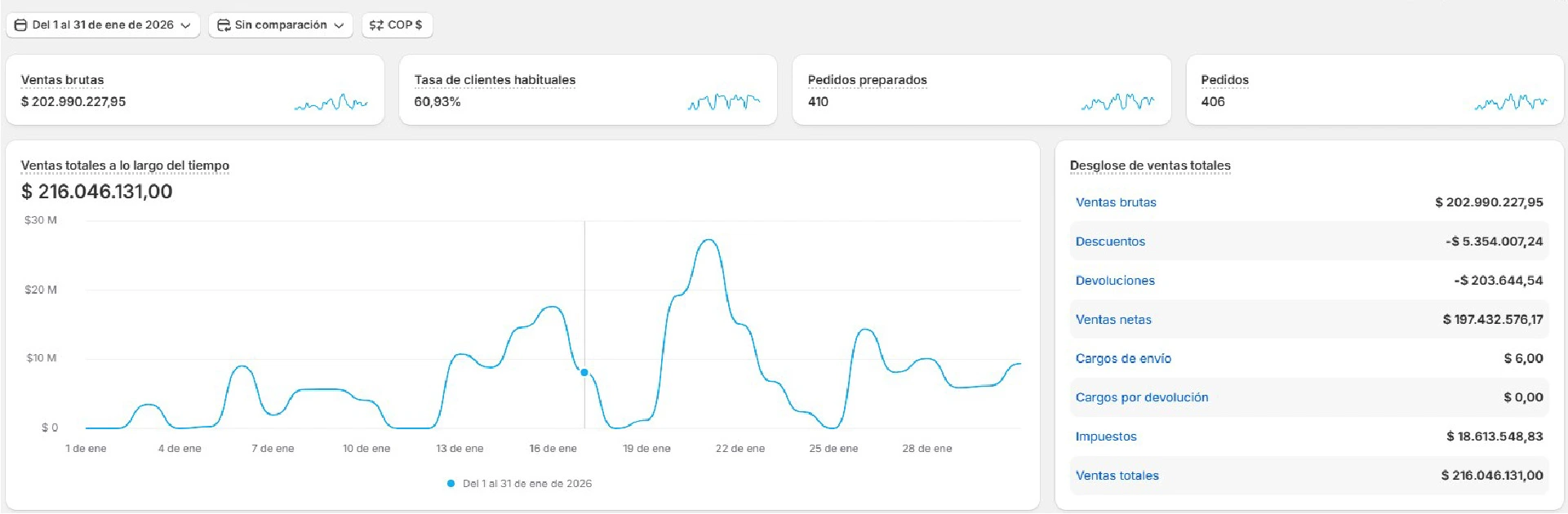Click the Ventas totales a lo largo del tiempo title

(125, 166)
